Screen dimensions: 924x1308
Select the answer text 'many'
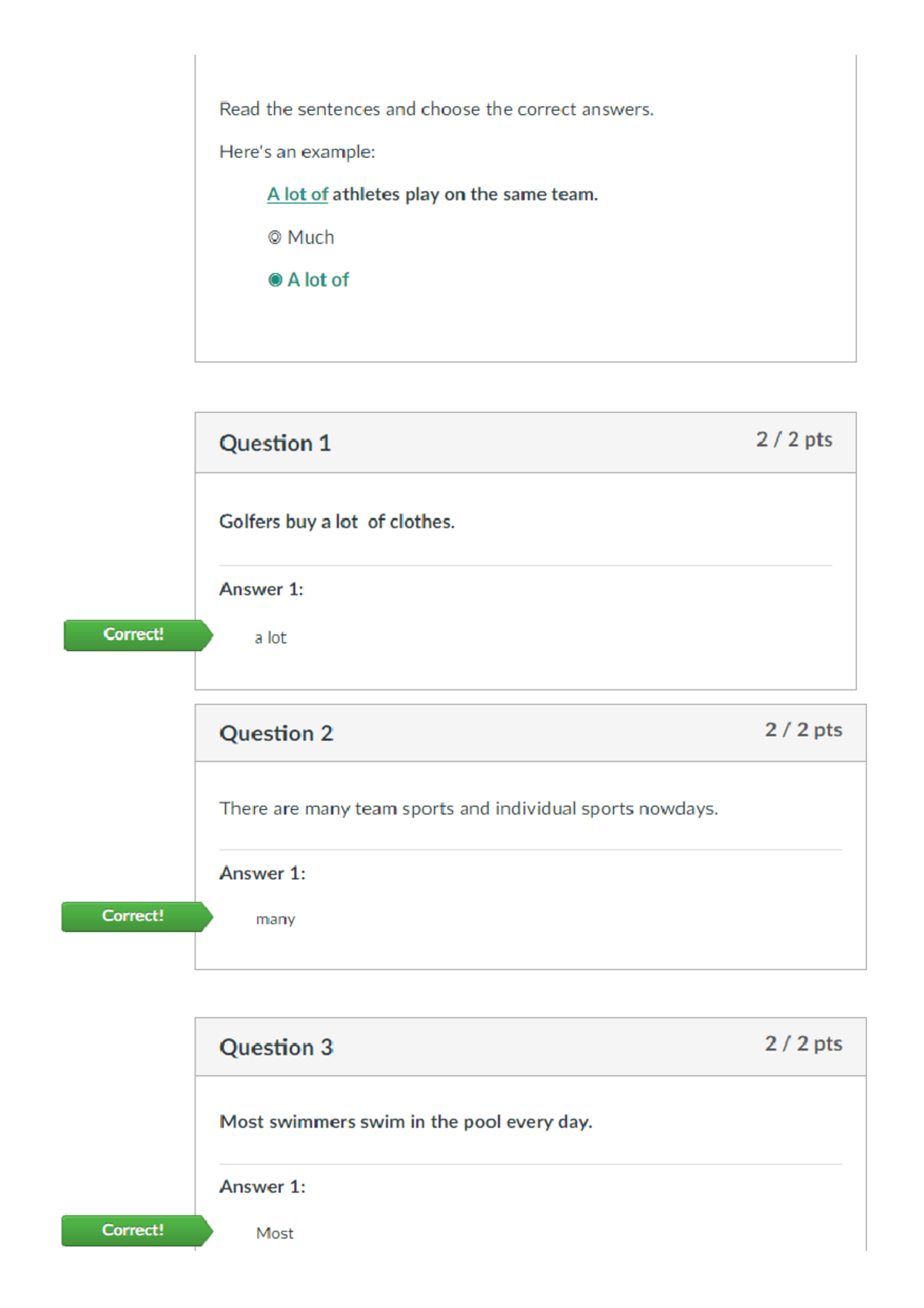pyautogui.click(x=276, y=918)
